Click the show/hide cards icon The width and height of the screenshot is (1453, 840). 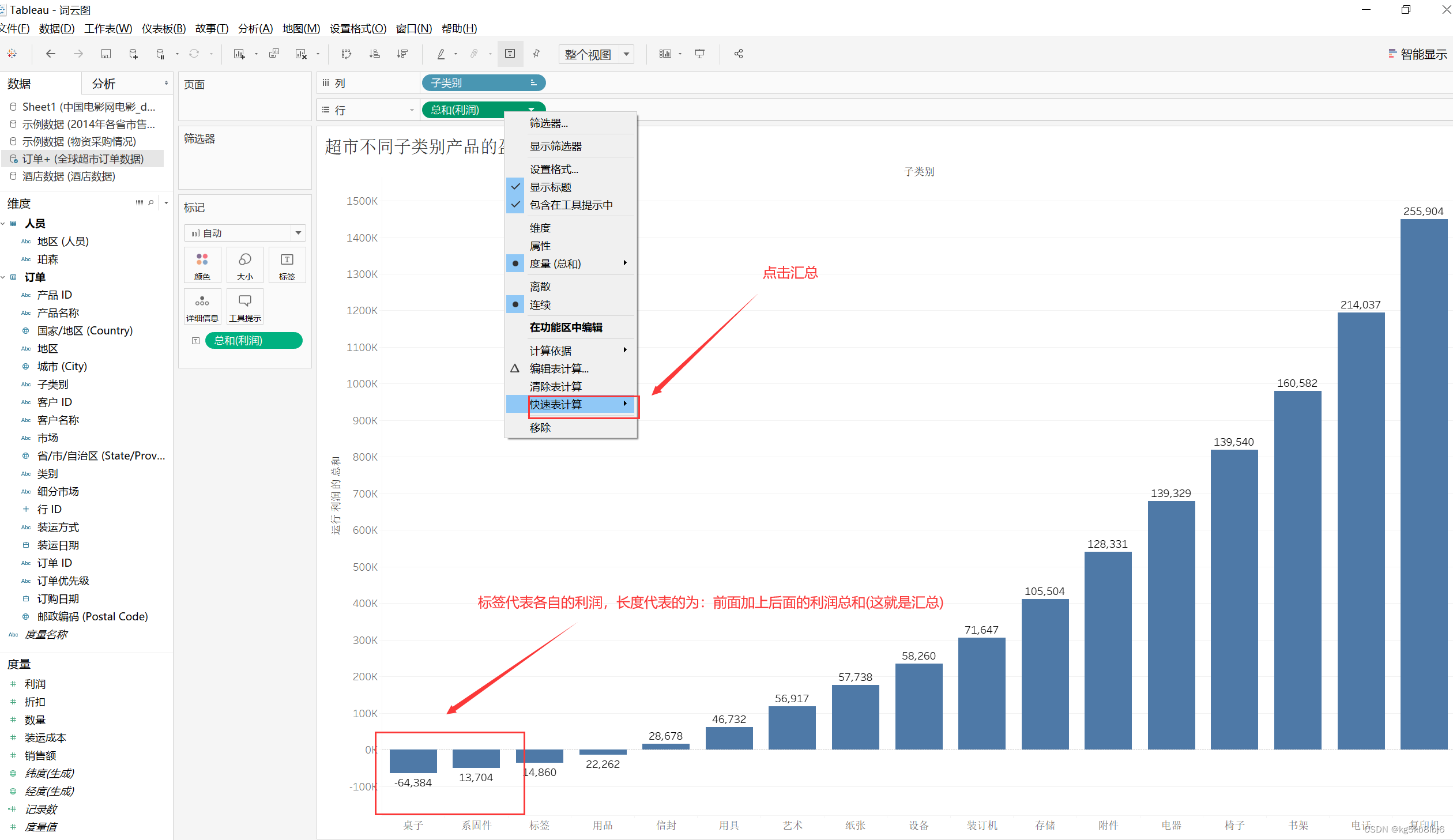pyautogui.click(x=665, y=54)
